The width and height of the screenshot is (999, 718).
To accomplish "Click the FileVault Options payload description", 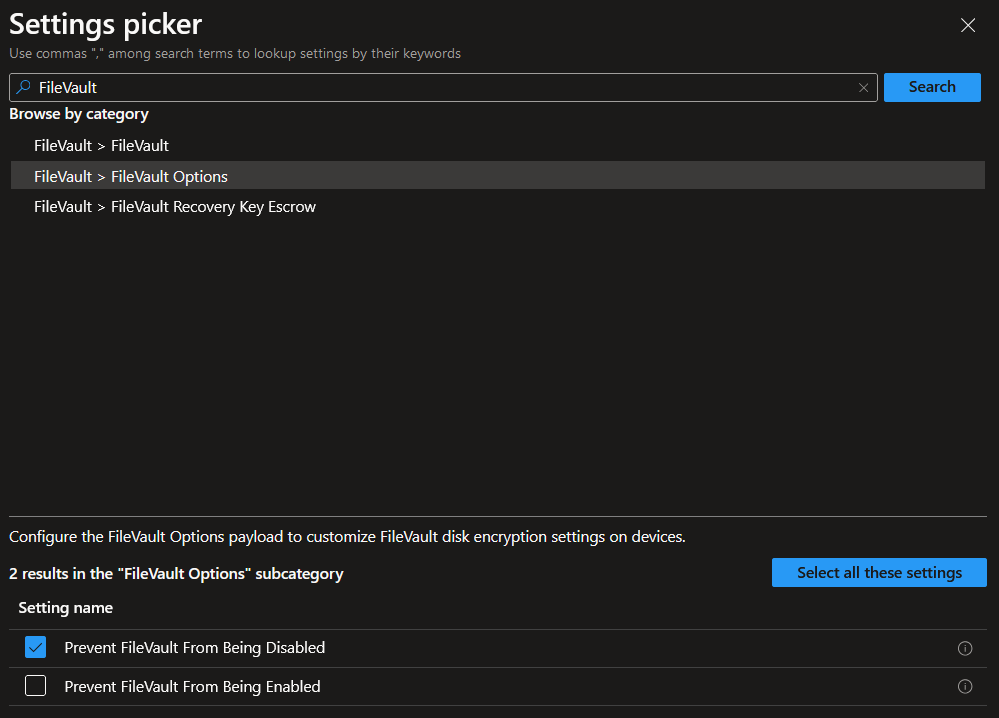I will click(347, 537).
